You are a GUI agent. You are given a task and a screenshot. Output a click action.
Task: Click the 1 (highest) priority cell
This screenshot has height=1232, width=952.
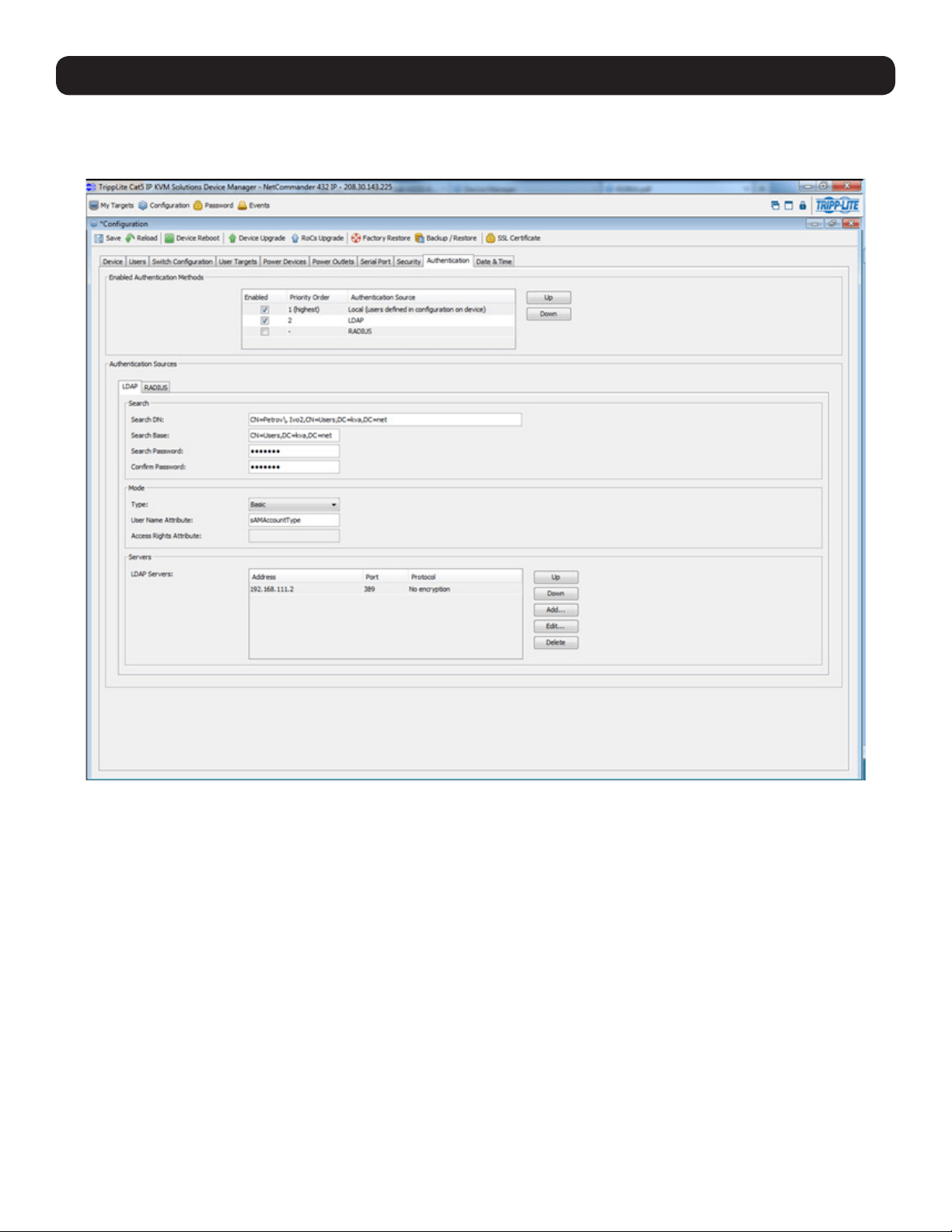click(304, 309)
